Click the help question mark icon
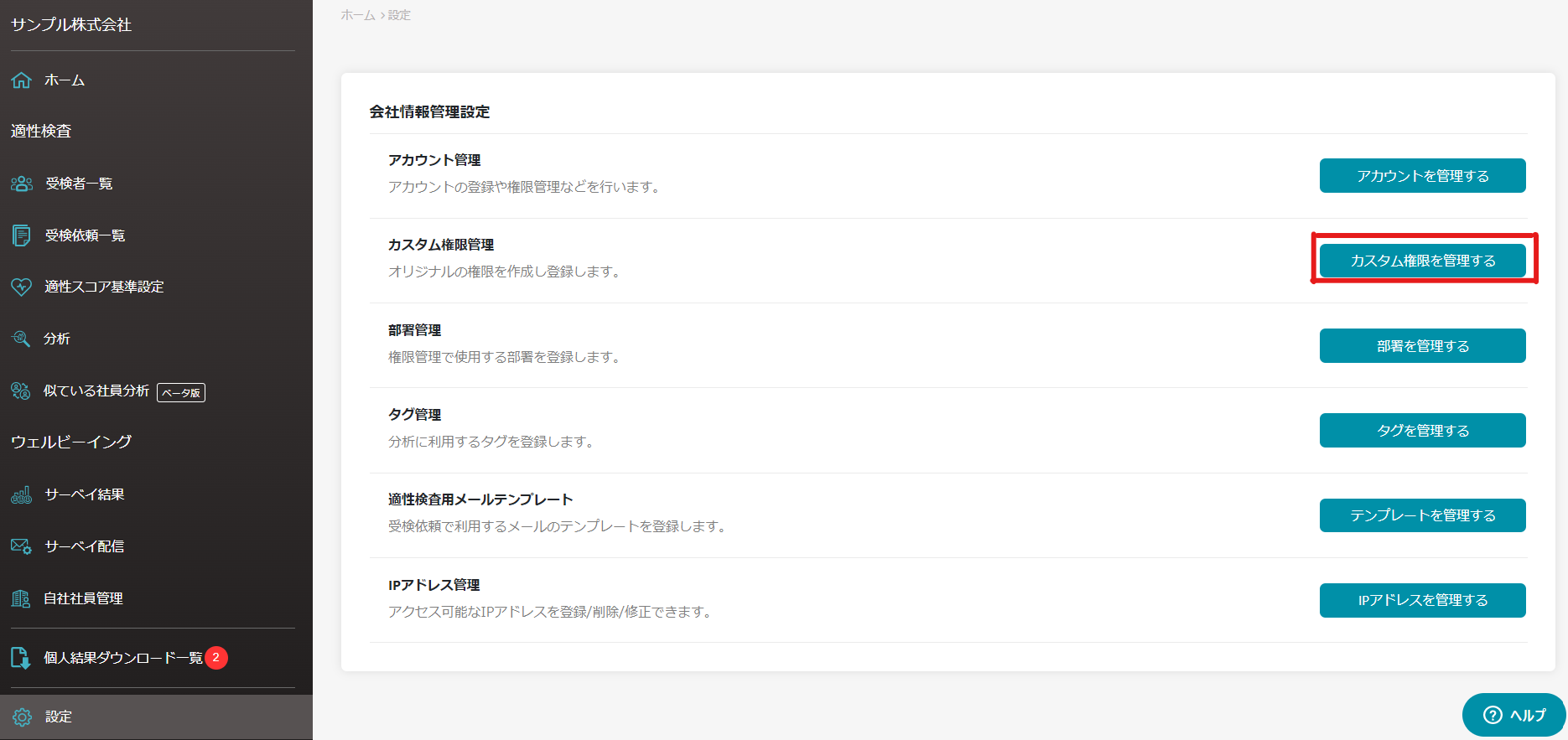 click(1493, 715)
